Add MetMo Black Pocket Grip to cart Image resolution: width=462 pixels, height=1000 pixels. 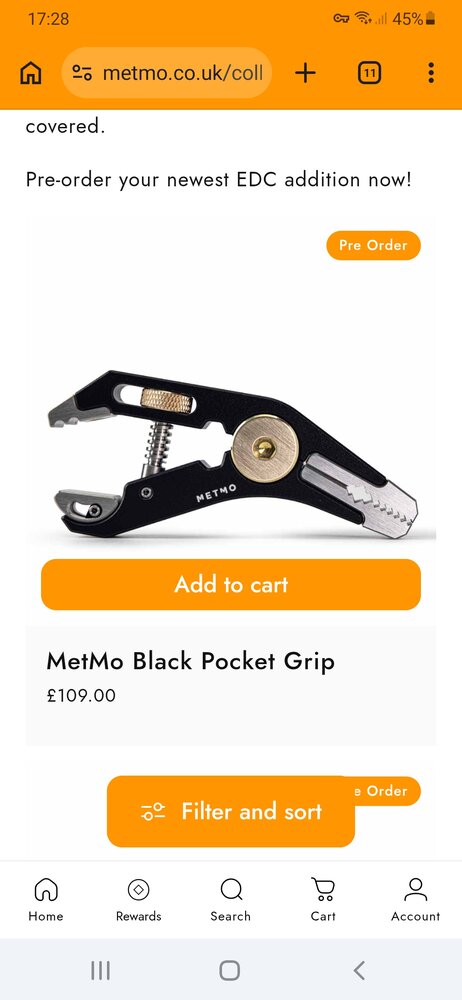(231, 584)
